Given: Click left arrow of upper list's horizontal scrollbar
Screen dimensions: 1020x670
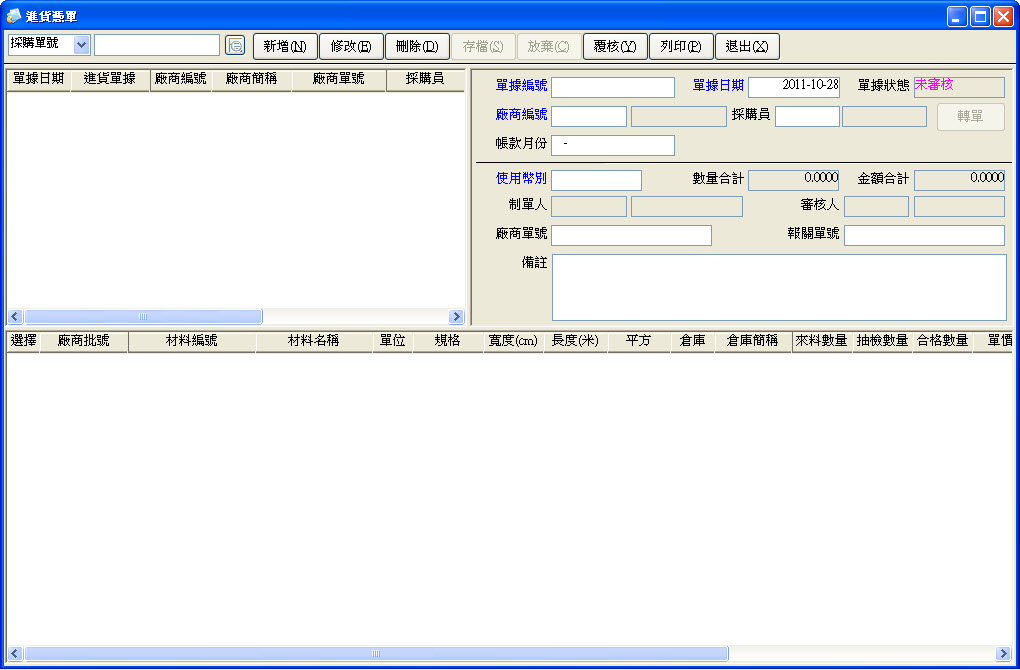Looking at the screenshot, I should tap(15, 317).
